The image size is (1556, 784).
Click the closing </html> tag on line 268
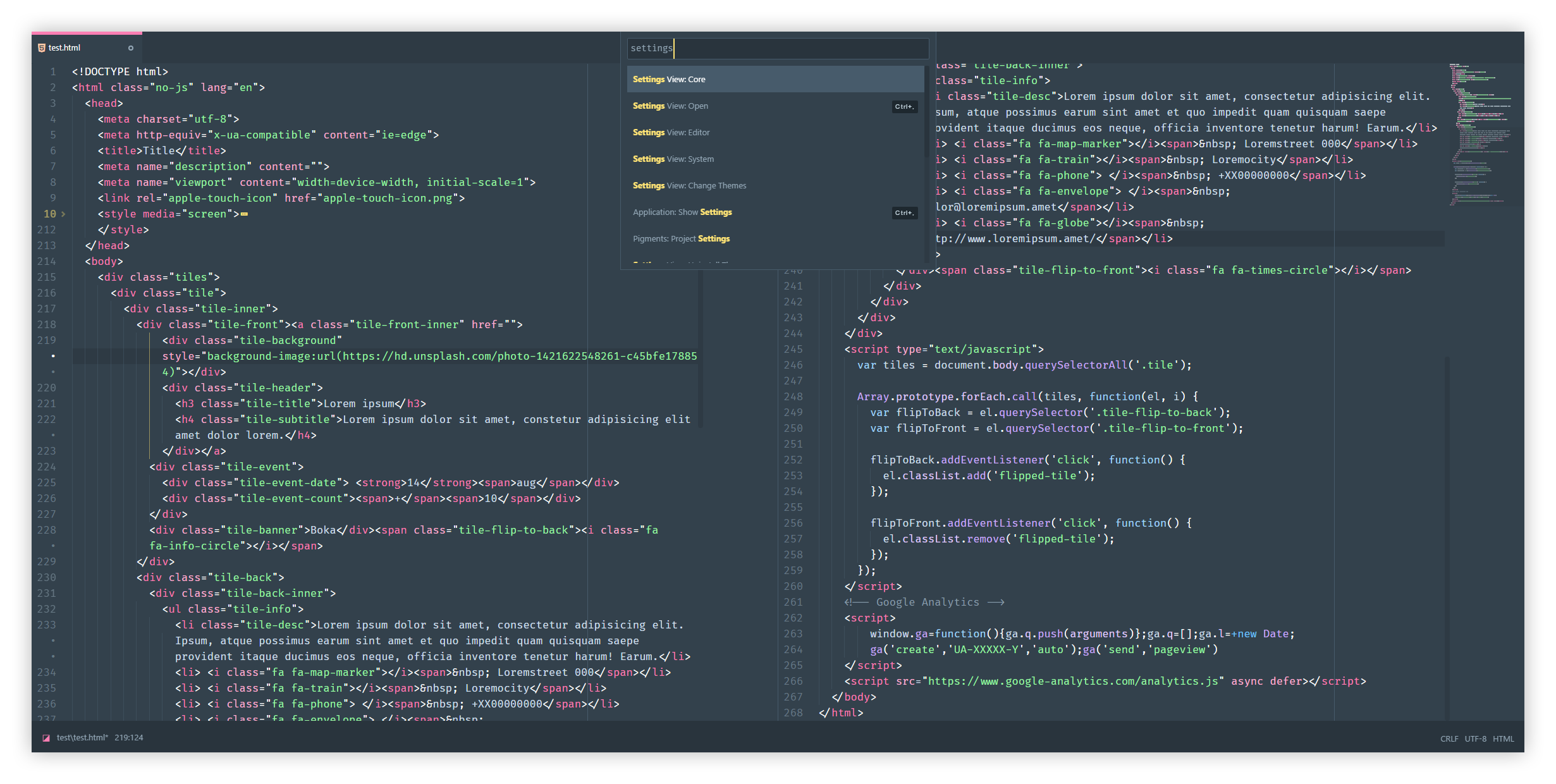(x=841, y=713)
